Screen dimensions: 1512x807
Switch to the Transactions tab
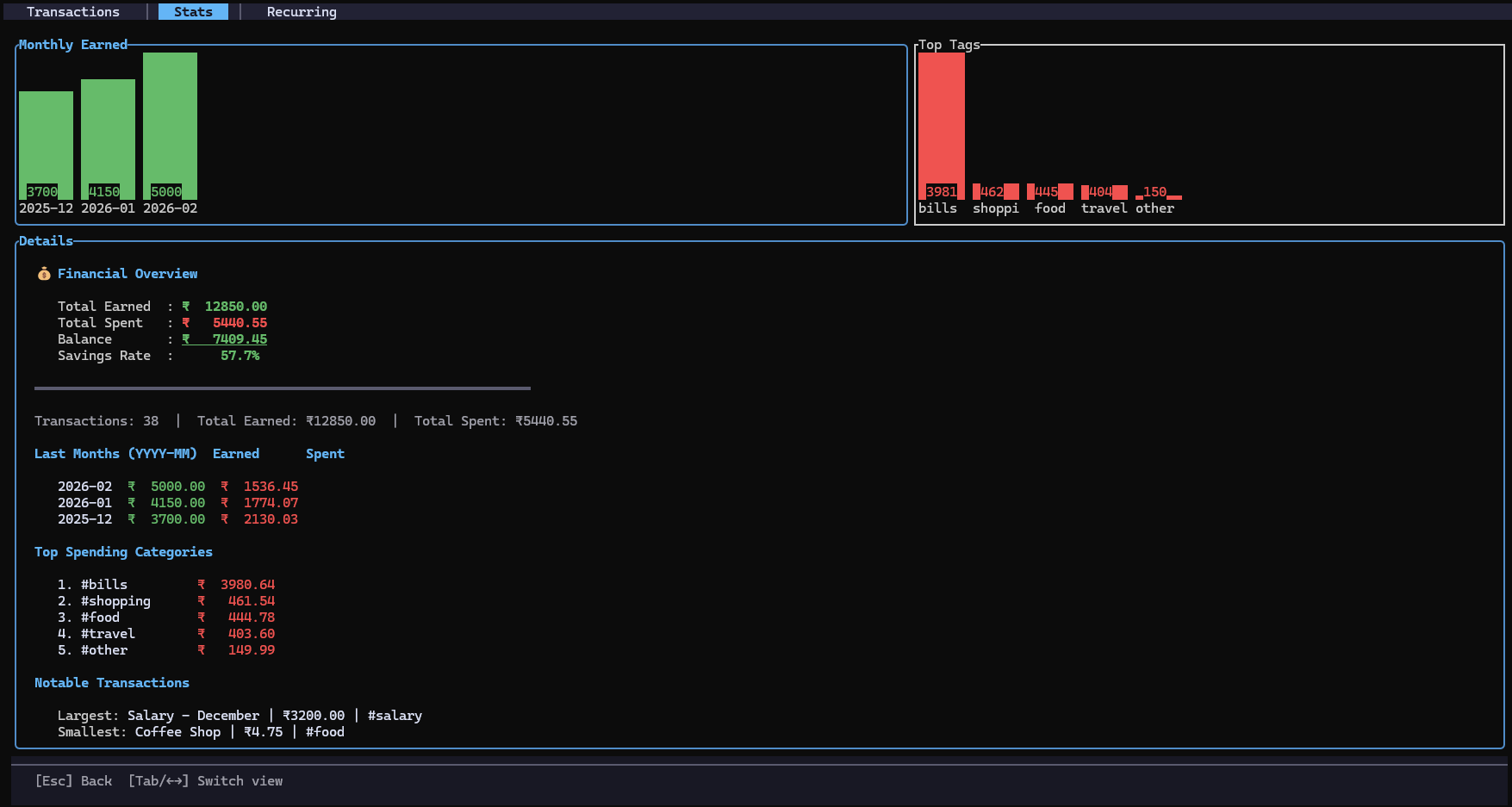(73, 12)
